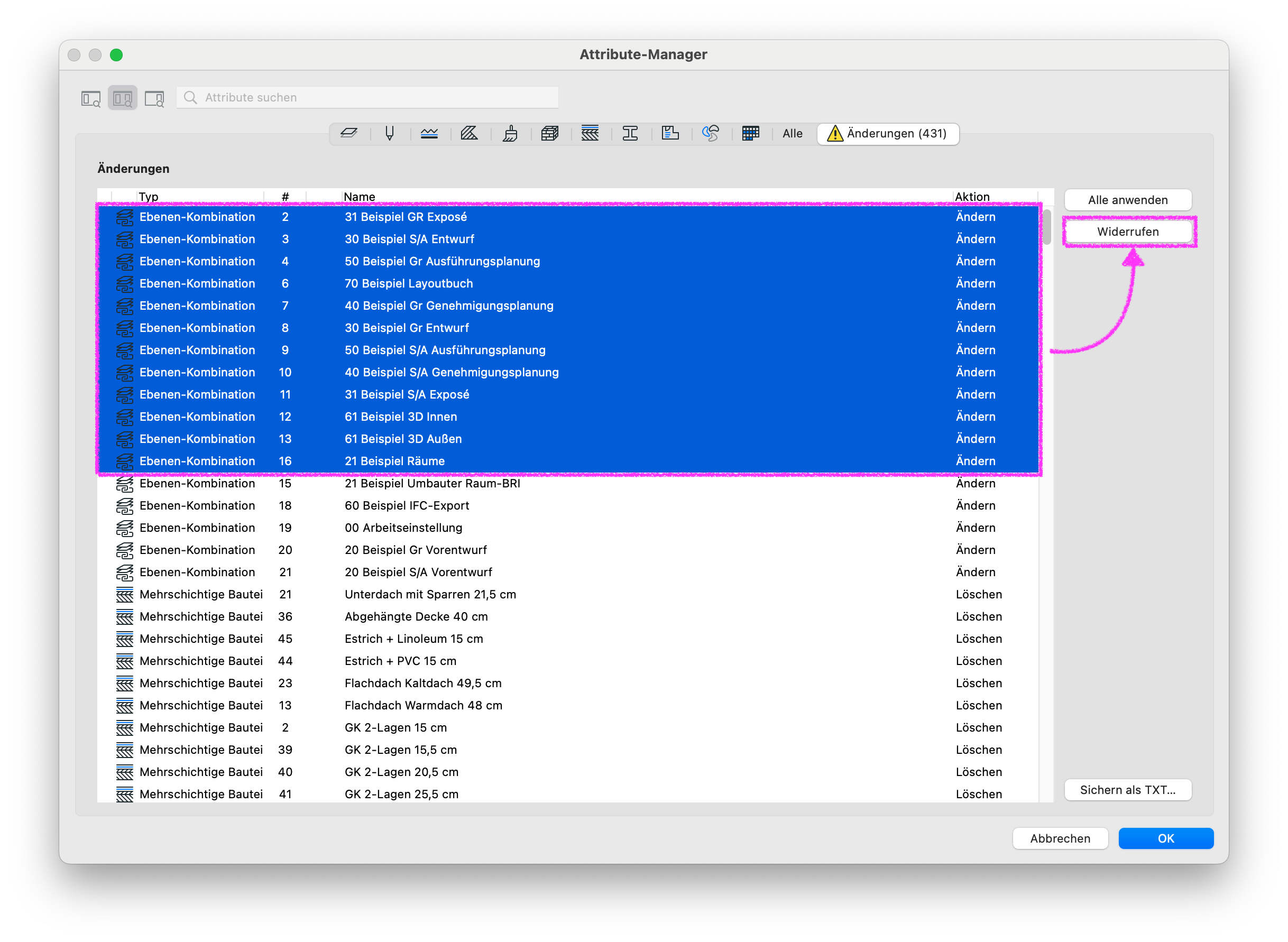Select row 40 Beispiel Gr Genehmigungsplanung

[x=568, y=306]
